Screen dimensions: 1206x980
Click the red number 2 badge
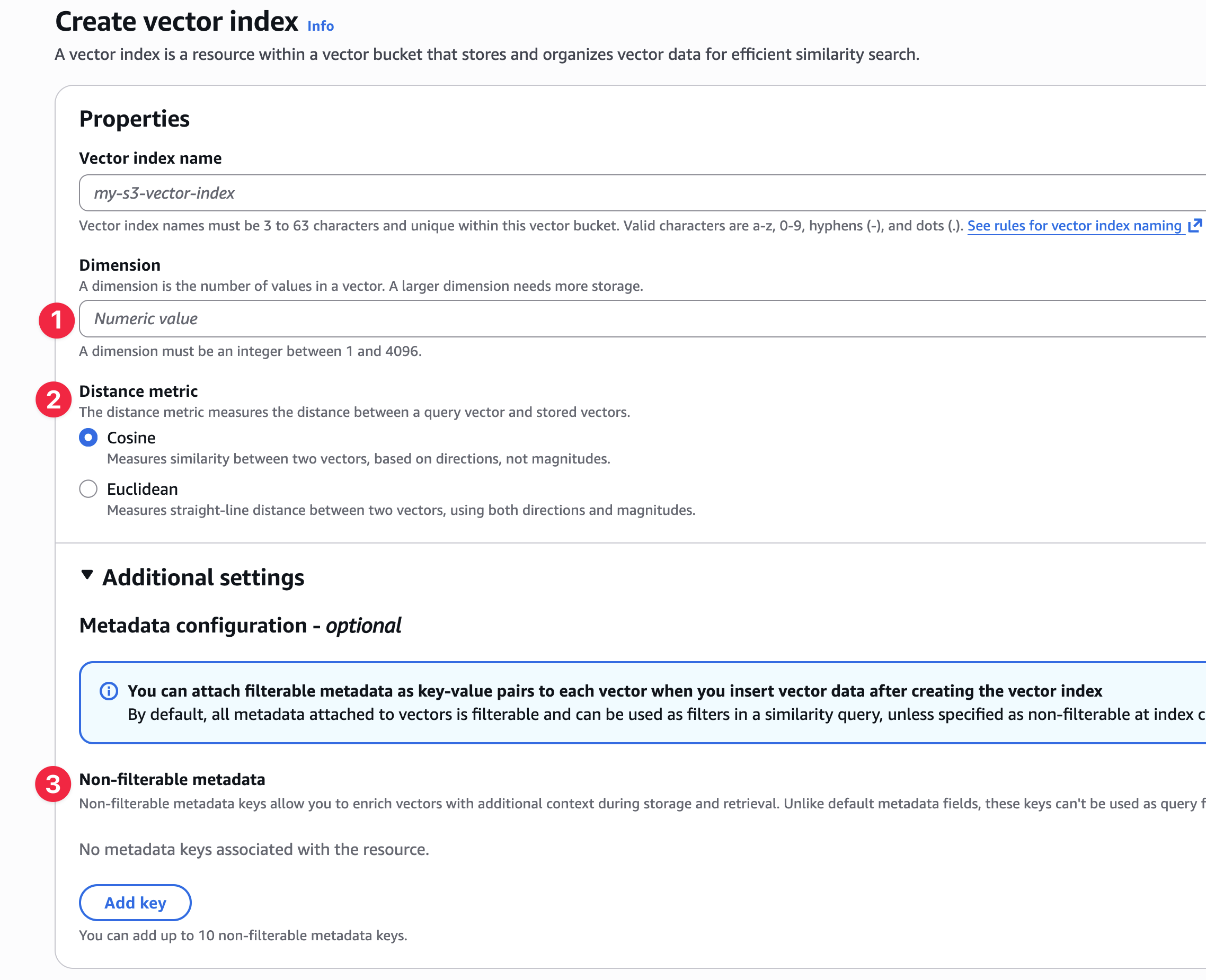(54, 399)
